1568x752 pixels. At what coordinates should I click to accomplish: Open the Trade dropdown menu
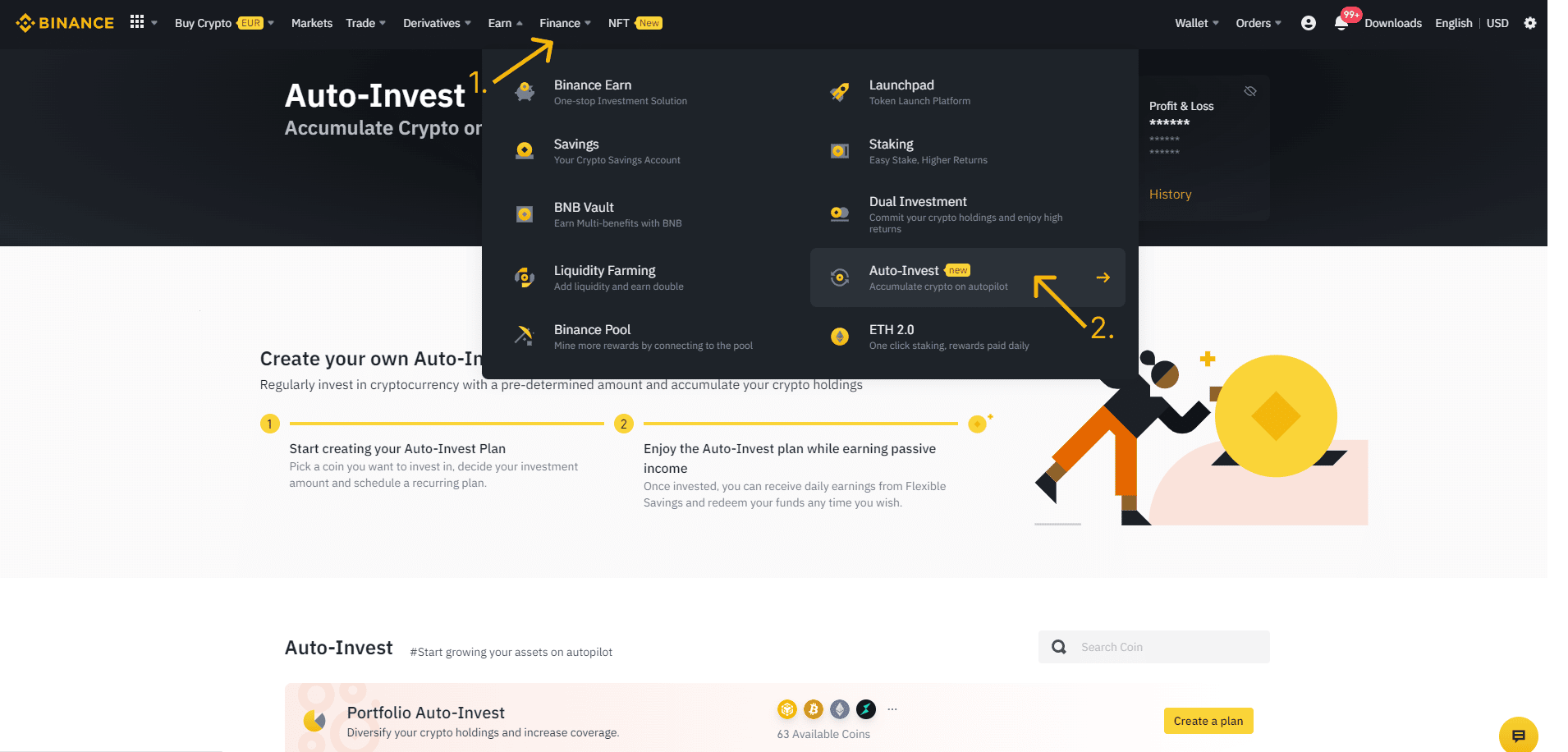coord(365,23)
